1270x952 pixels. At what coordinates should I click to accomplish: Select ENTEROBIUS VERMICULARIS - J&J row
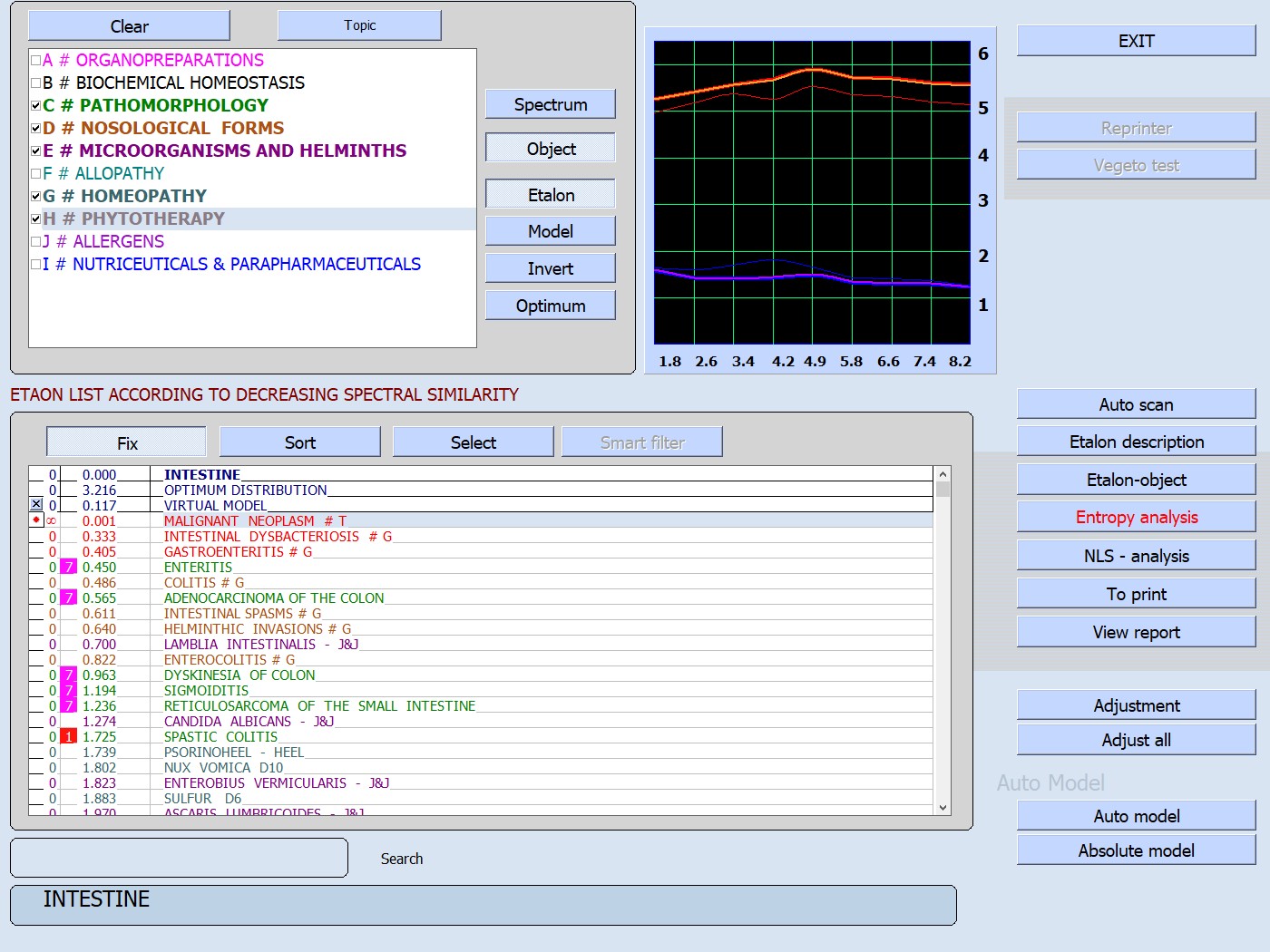[481, 782]
